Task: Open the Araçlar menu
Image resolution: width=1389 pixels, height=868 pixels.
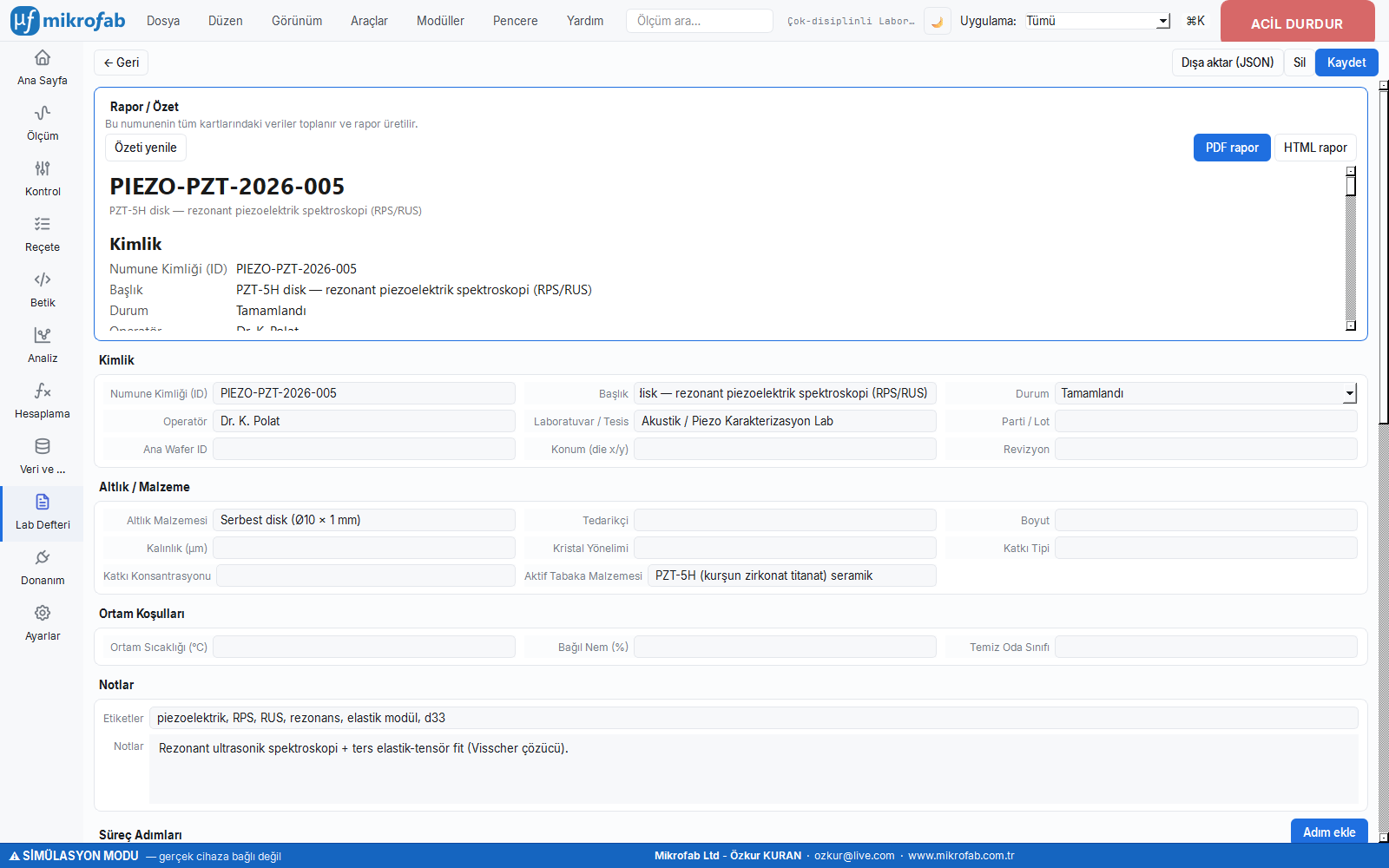Action: click(369, 21)
